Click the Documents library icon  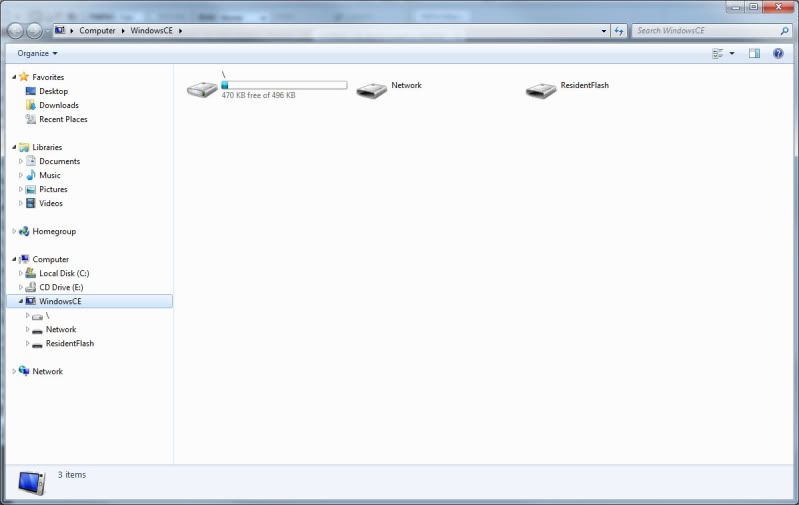point(31,161)
